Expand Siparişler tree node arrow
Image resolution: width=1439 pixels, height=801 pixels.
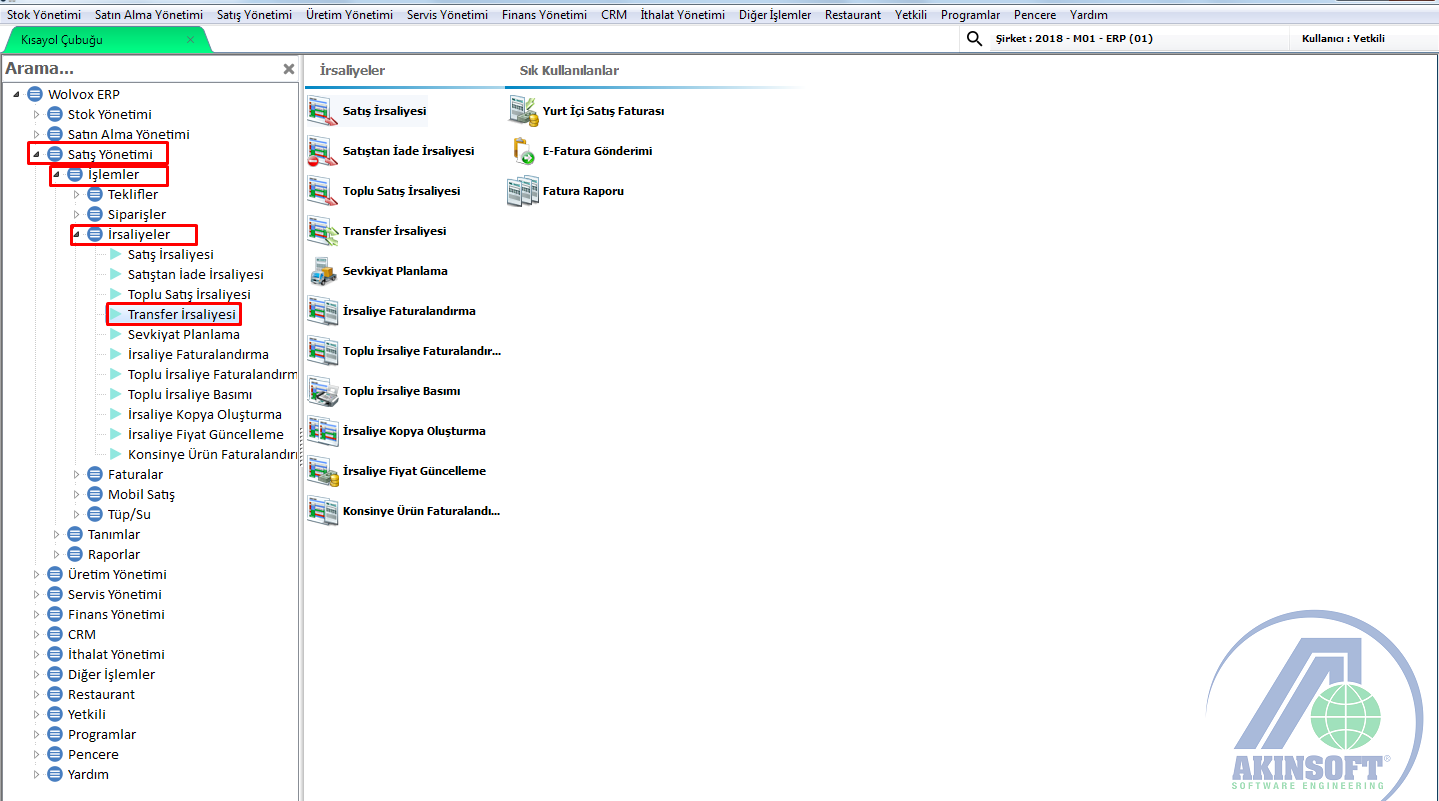76,214
